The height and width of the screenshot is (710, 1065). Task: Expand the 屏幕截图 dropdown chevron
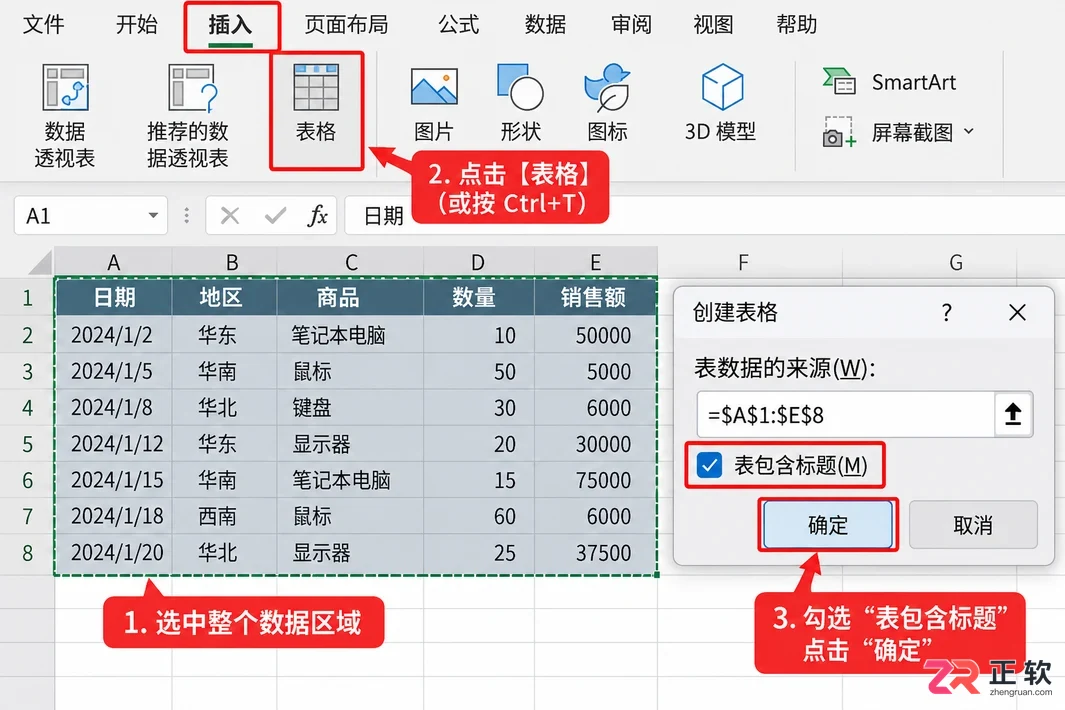pos(969,131)
